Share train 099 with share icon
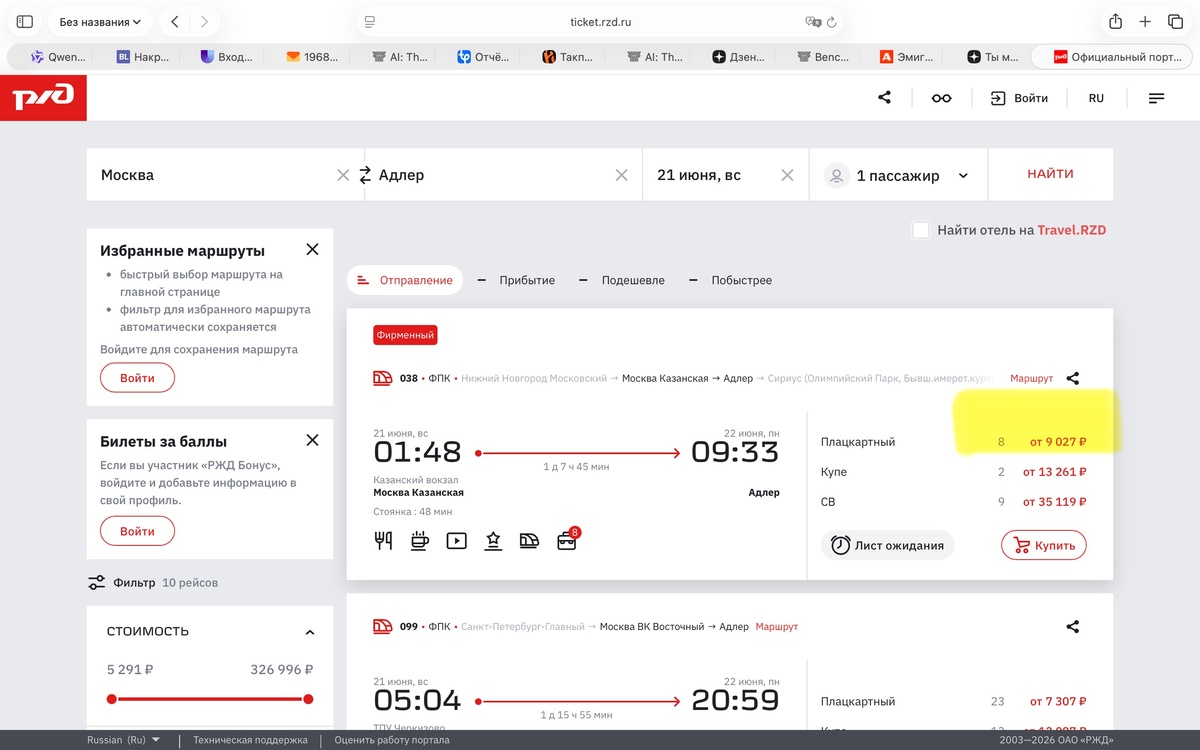Viewport: 1200px width, 750px height. [x=1073, y=627]
